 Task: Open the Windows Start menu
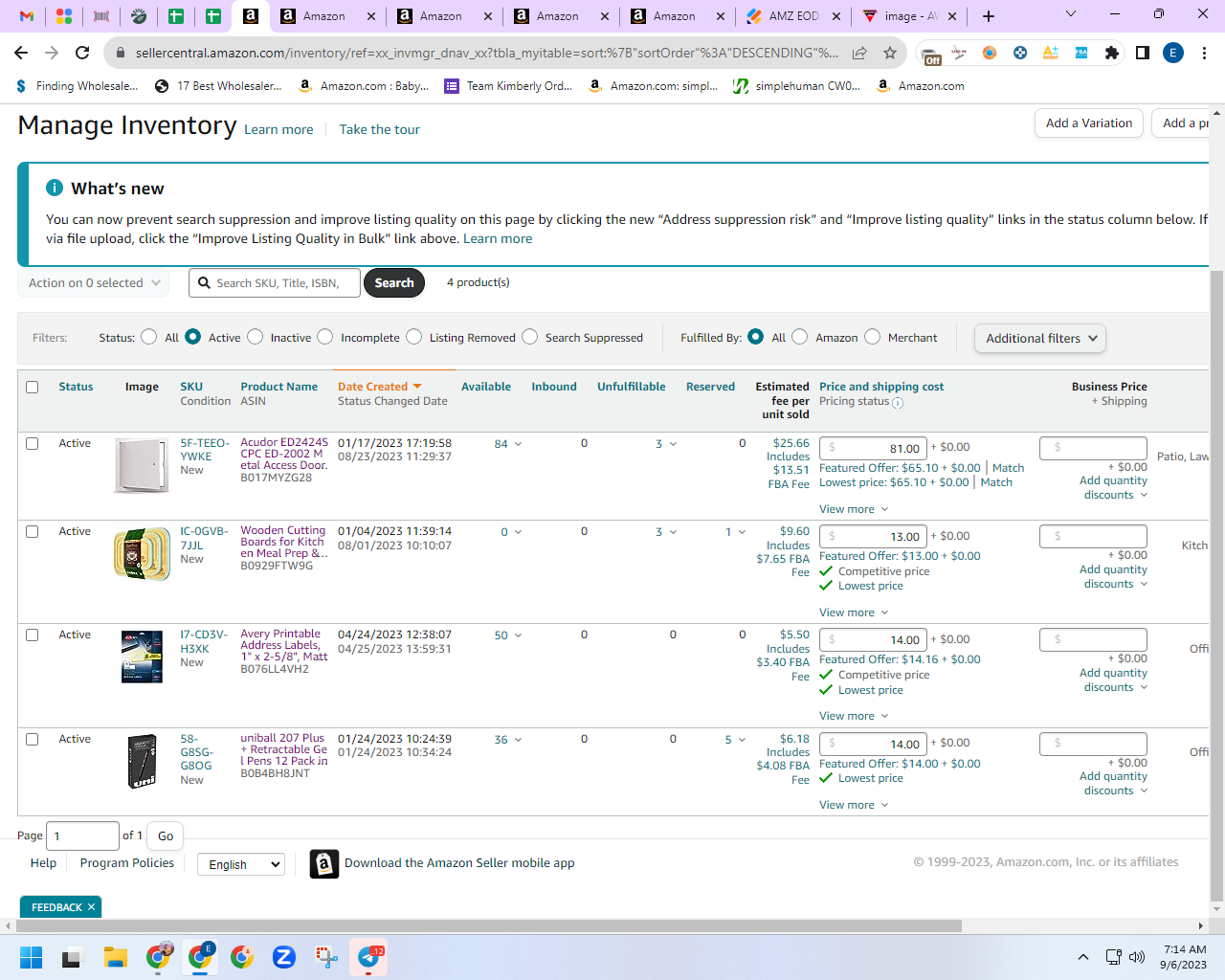coord(31,957)
